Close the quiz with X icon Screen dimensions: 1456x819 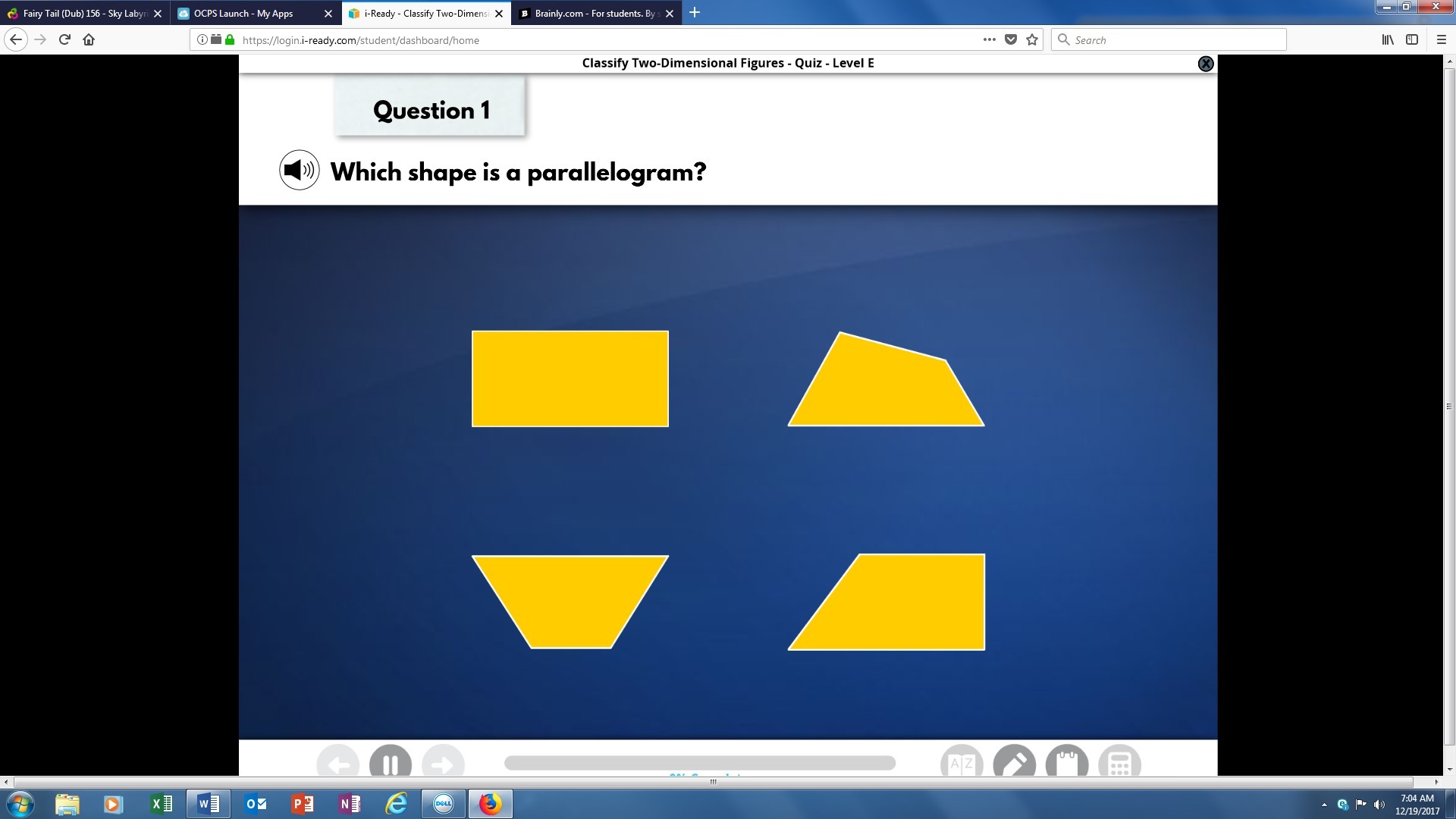tap(1205, 64)
